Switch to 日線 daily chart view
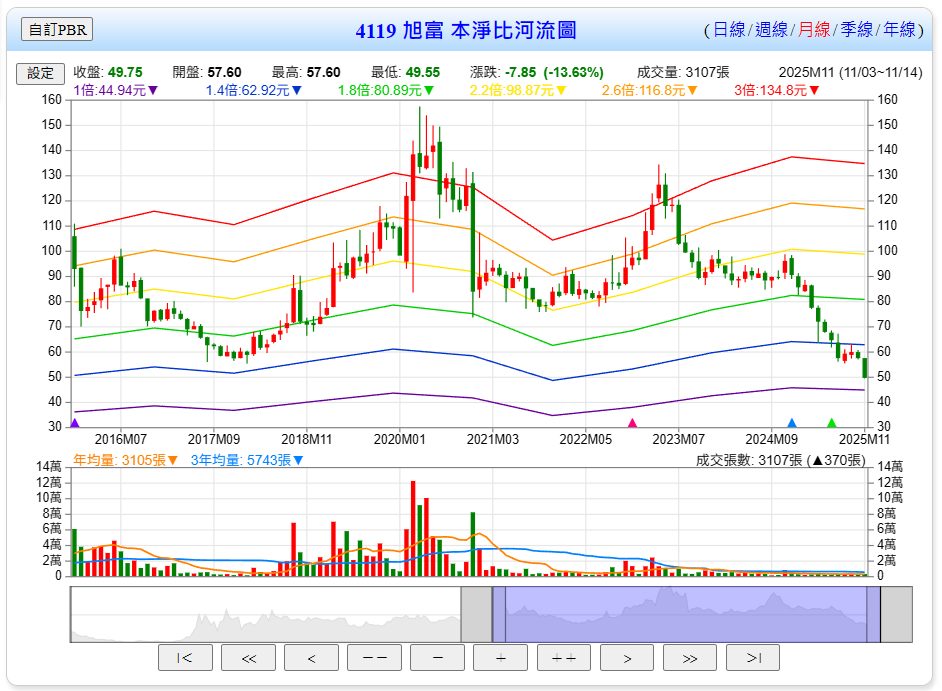This screenshot has height=691, width=942. coord(728,30)
